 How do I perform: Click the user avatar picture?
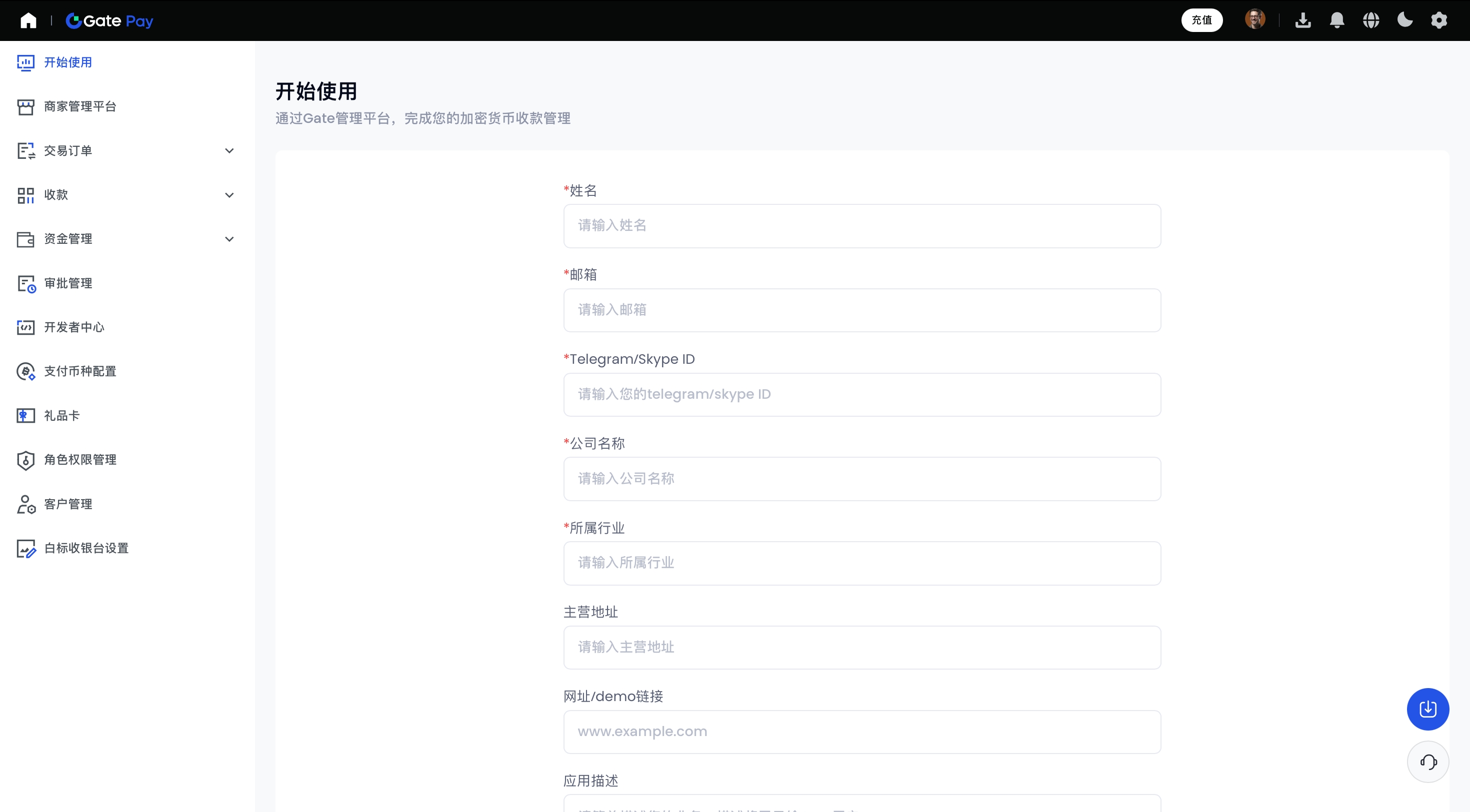pyautogui.click(x=1255, y=19)
